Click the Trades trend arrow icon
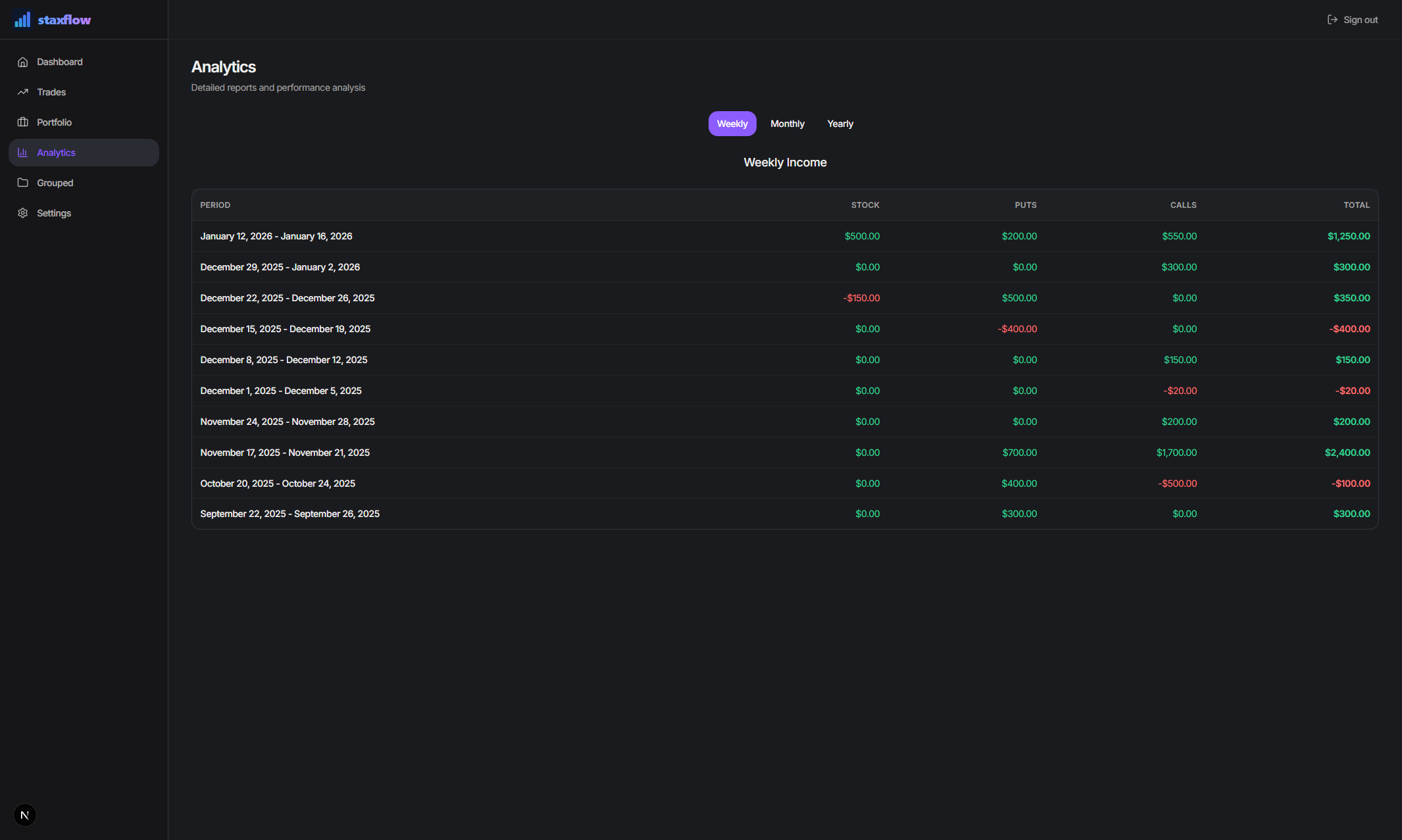 pyautogui.click(x=23, y=92)
